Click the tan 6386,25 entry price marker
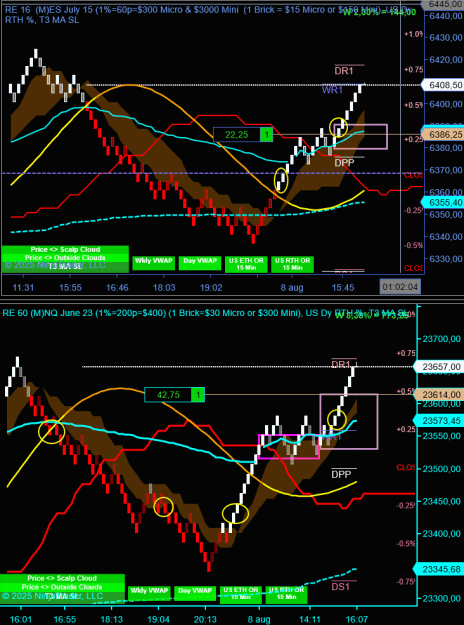Viewport: 464px width, 625px height. point(443,135)
